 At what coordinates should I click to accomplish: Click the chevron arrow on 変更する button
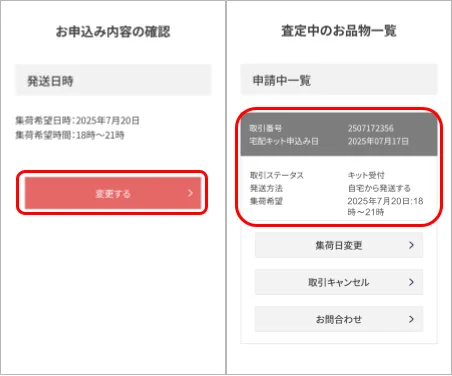tap(190, 193)
